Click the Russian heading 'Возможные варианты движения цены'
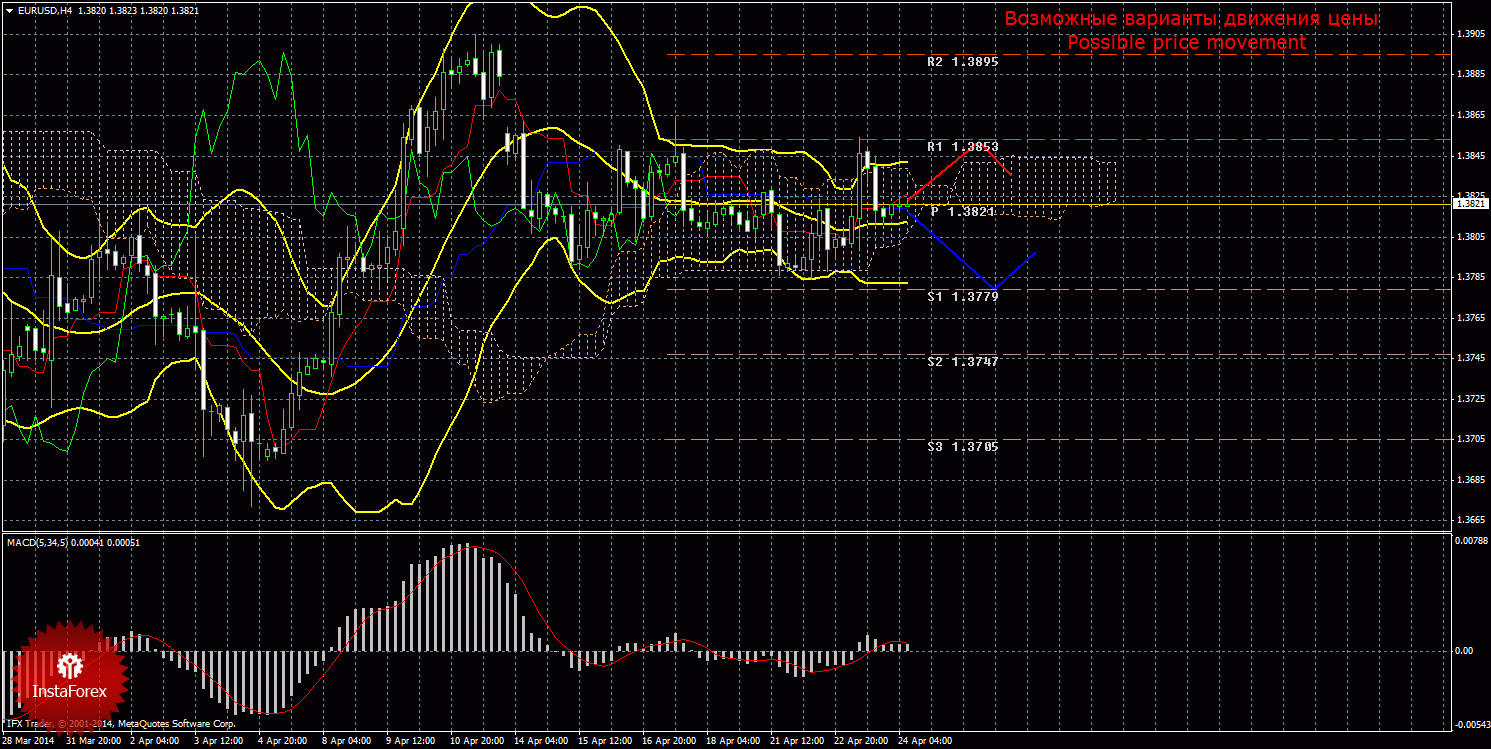Viewport: 1491px width, 749px height. click(1191, 19)
